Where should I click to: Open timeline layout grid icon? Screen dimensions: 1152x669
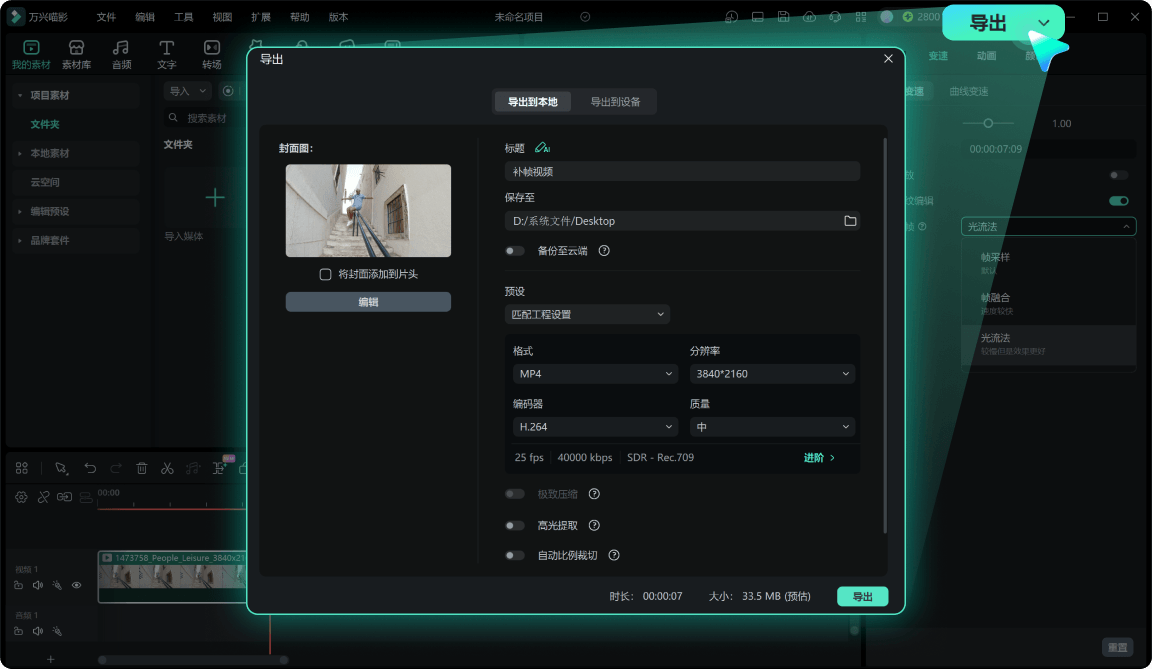pos(21,468)
